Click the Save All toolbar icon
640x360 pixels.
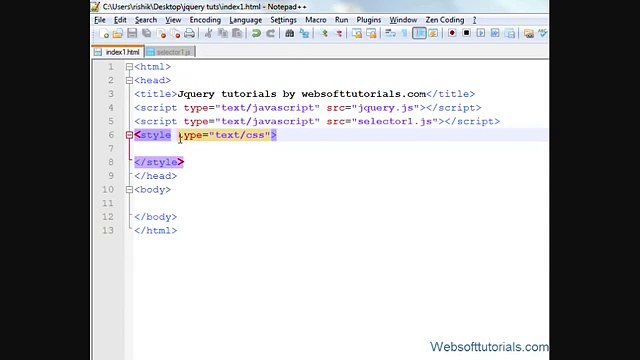tap(147, 33)
